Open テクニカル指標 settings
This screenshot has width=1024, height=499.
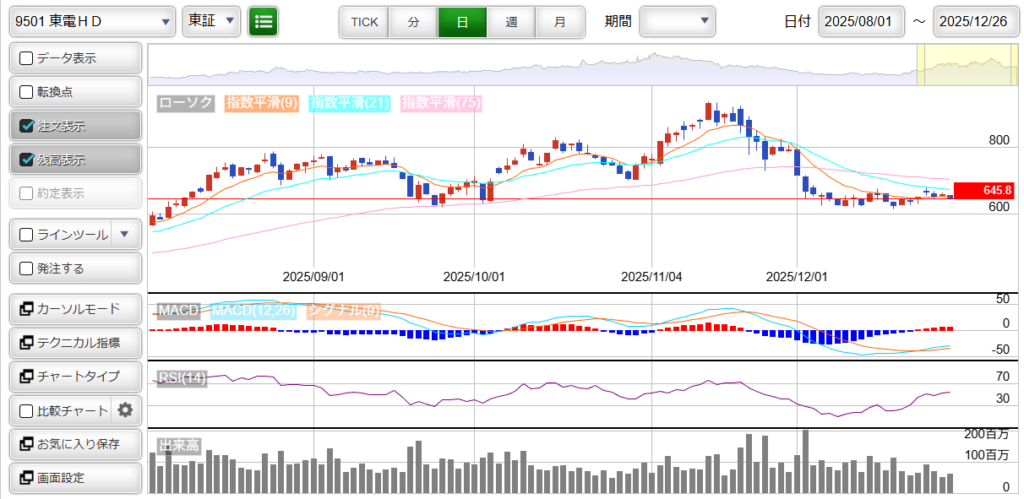(x=74, y=342)
